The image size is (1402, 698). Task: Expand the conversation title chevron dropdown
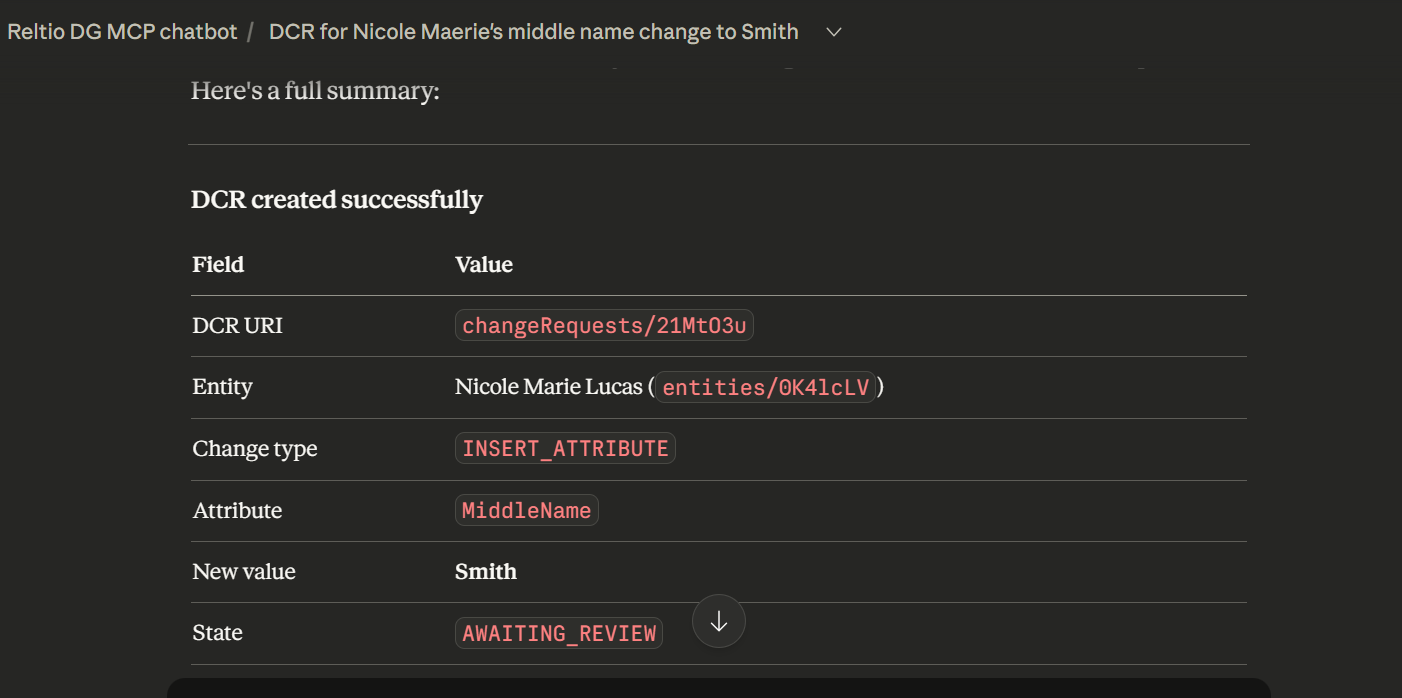(x=834, y=32)
